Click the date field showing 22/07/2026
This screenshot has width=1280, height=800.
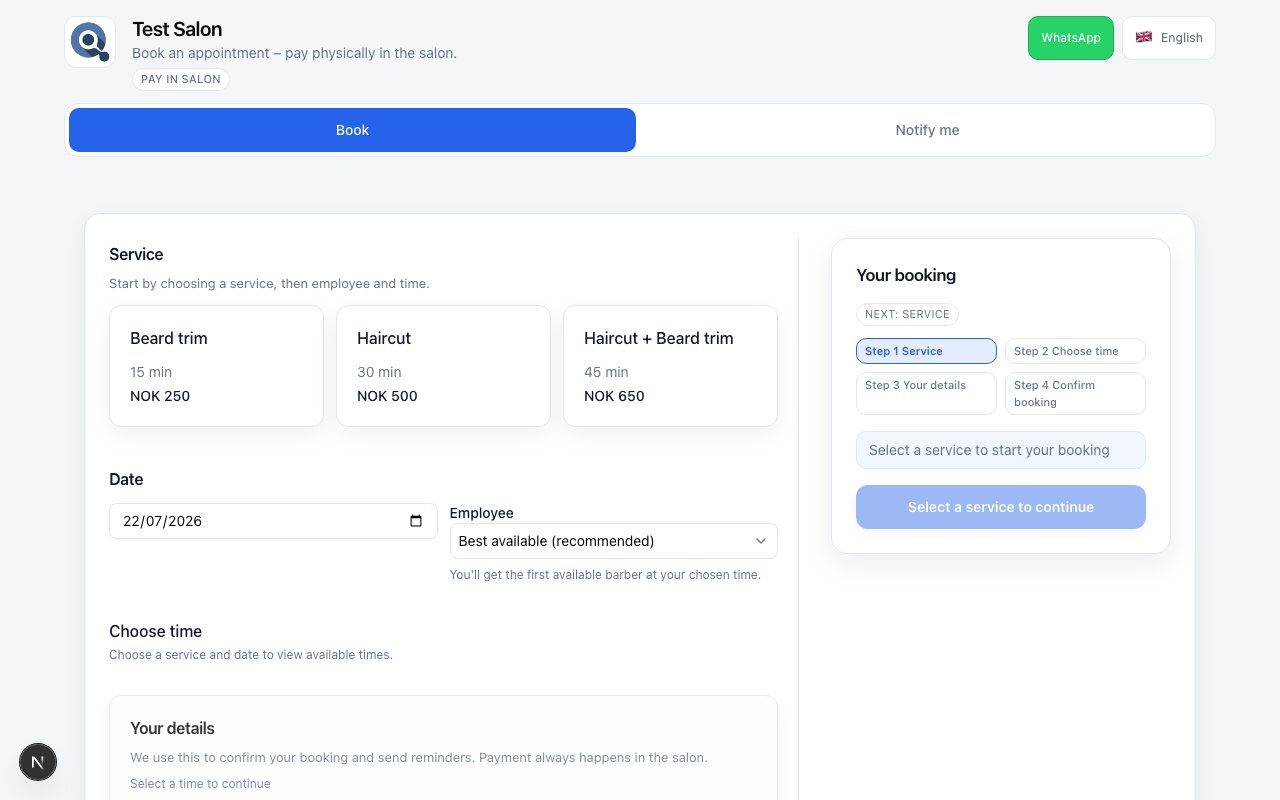(273, 521)
